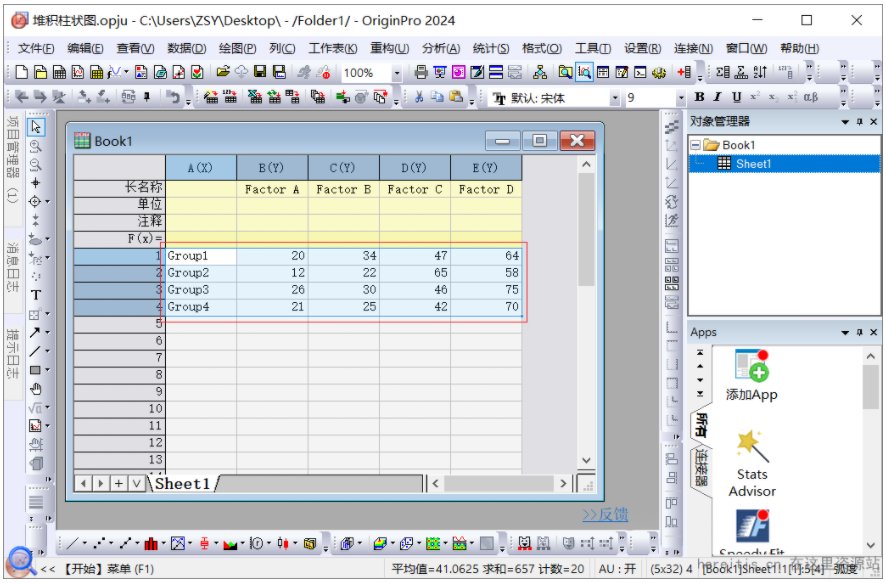Open the sheet list V button

[x=136, y=483]
